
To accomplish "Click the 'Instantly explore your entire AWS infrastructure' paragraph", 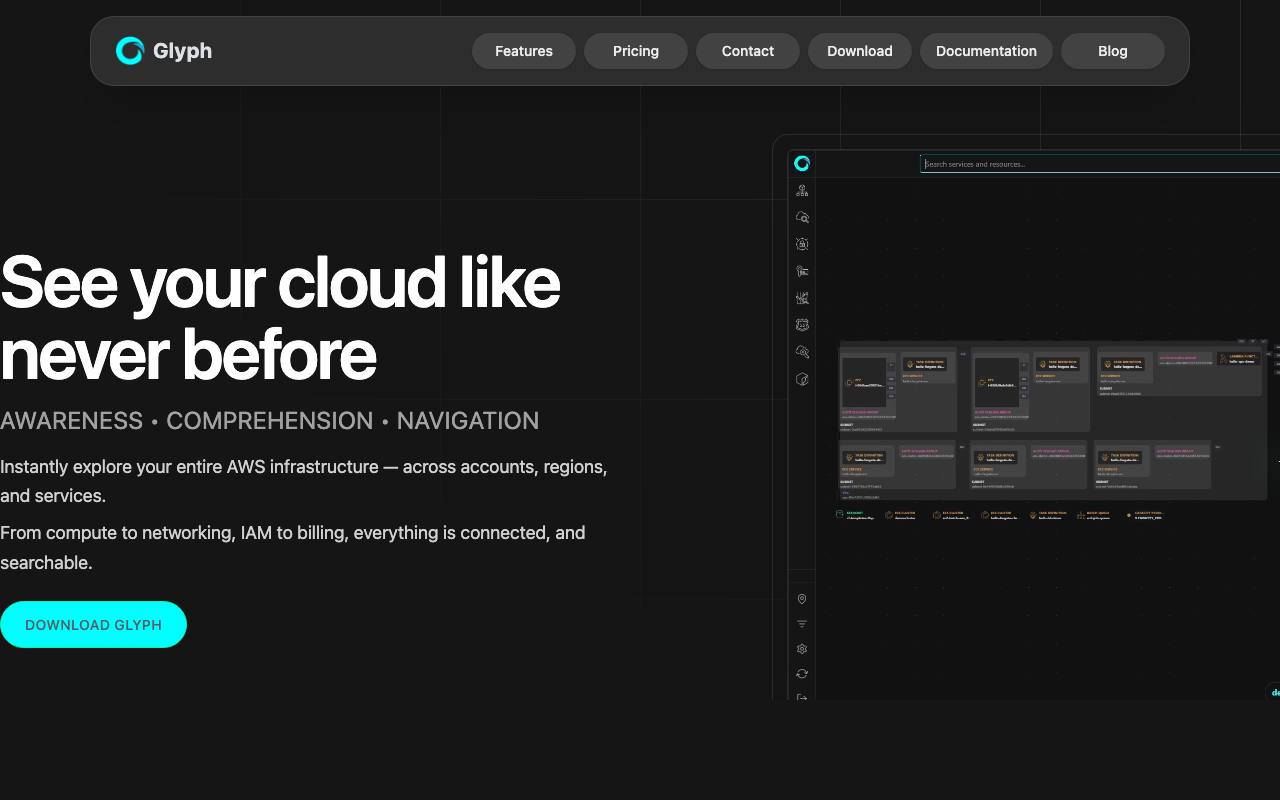I will pos(304,481).
